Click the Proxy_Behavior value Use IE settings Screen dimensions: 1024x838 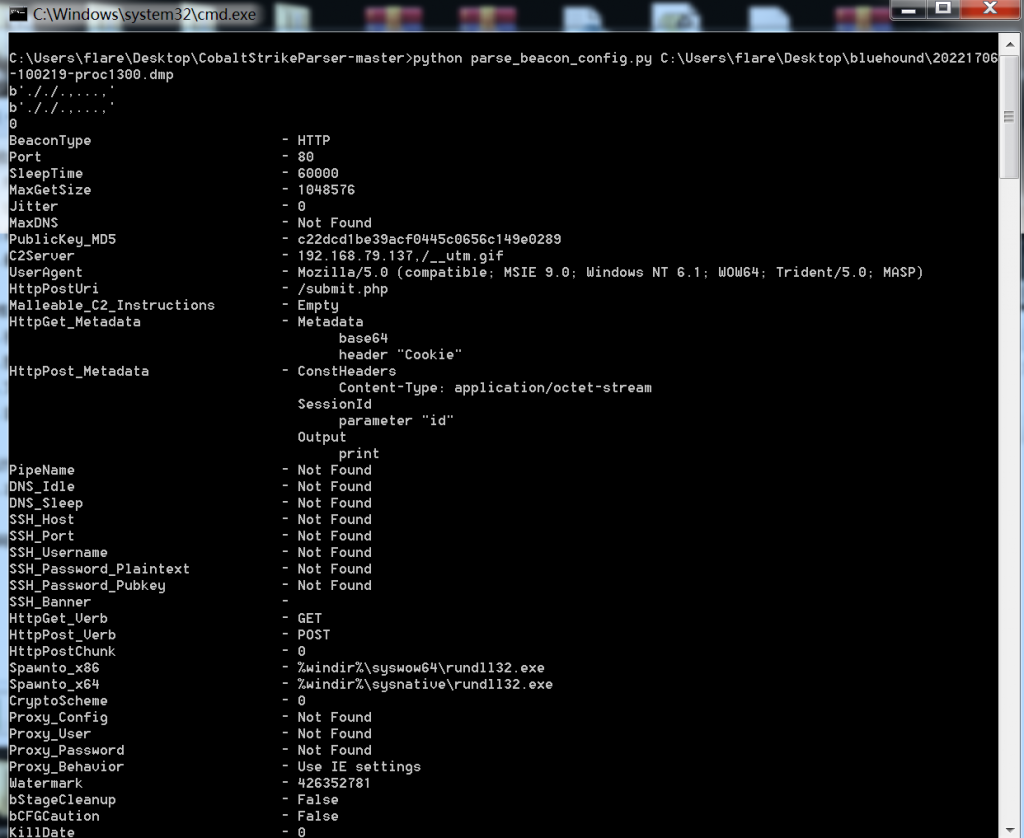359,767
